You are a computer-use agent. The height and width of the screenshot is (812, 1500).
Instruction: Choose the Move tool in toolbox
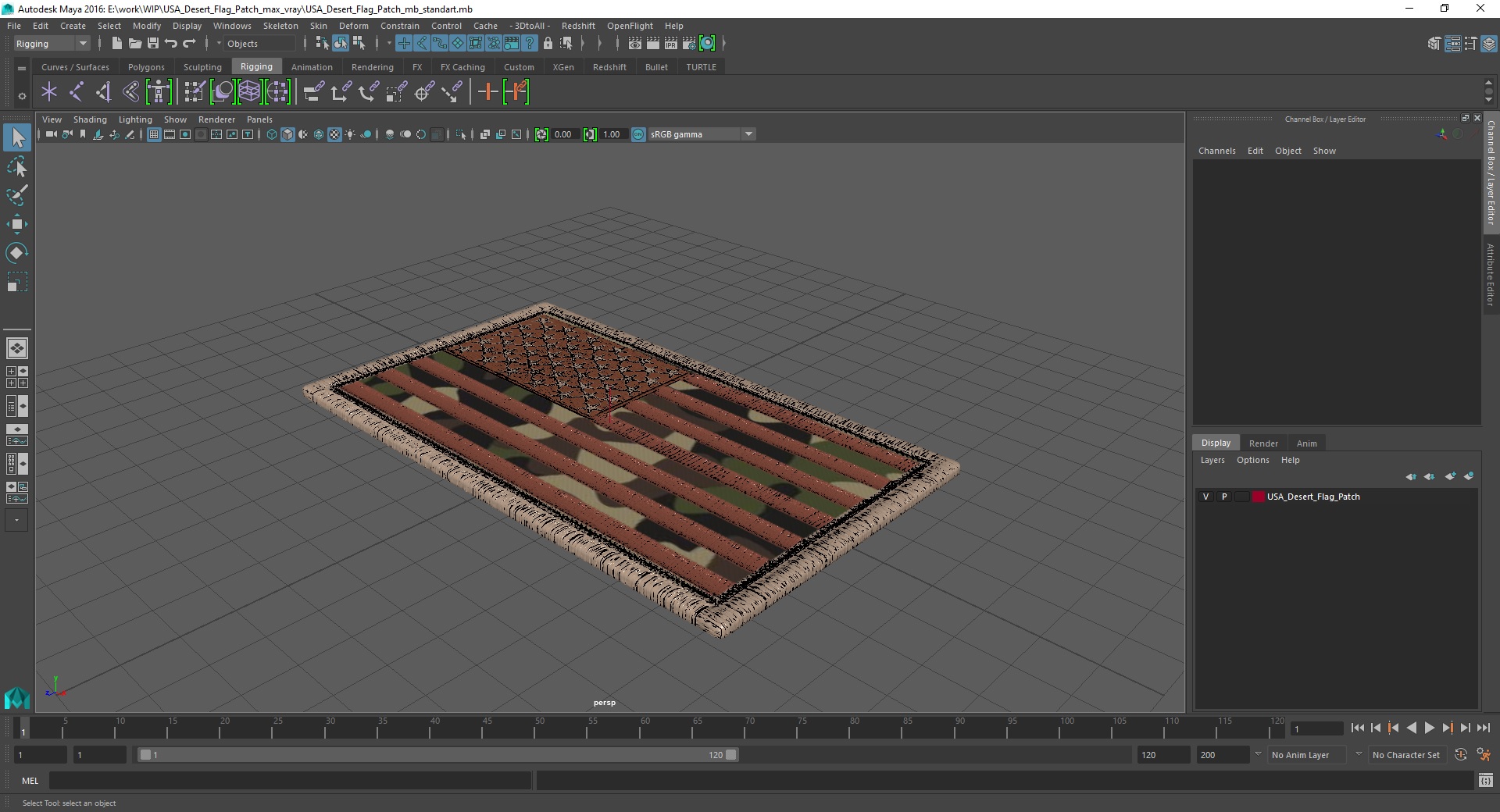point(17,224)
